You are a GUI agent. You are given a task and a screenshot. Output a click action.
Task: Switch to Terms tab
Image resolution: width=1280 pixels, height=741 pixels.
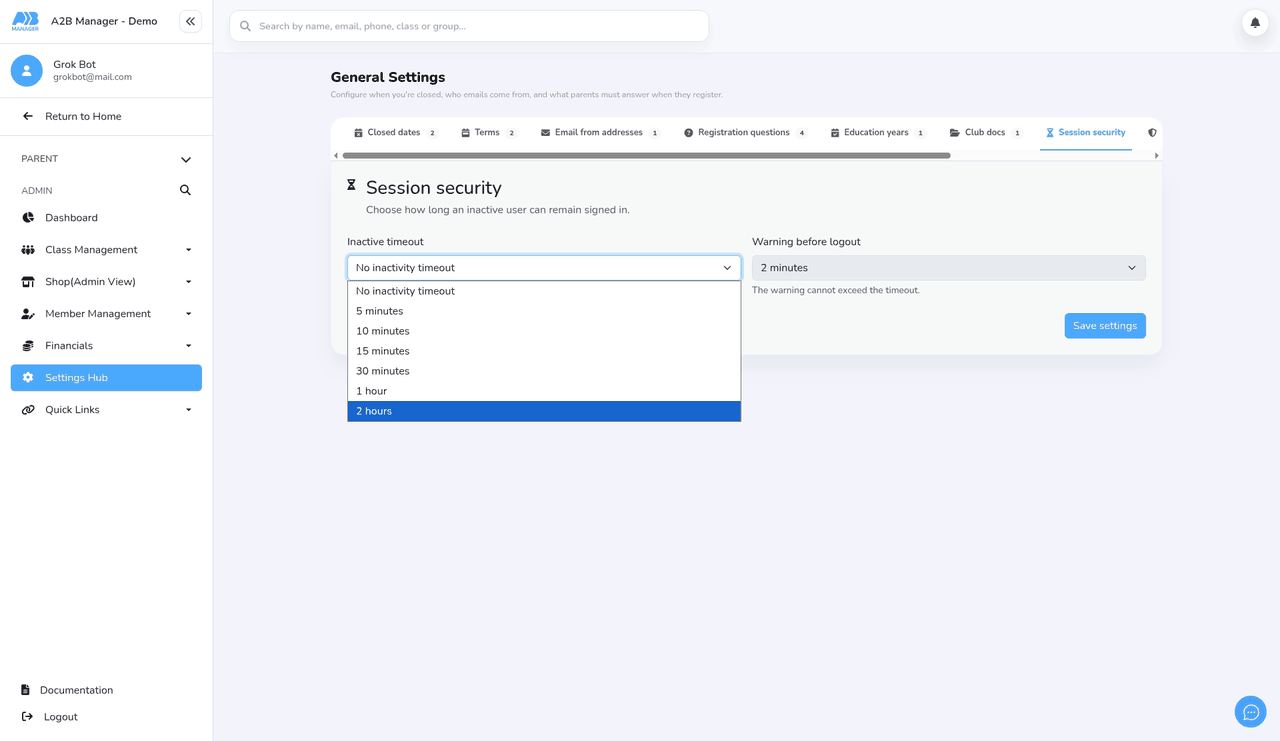[x=488, y=132]
